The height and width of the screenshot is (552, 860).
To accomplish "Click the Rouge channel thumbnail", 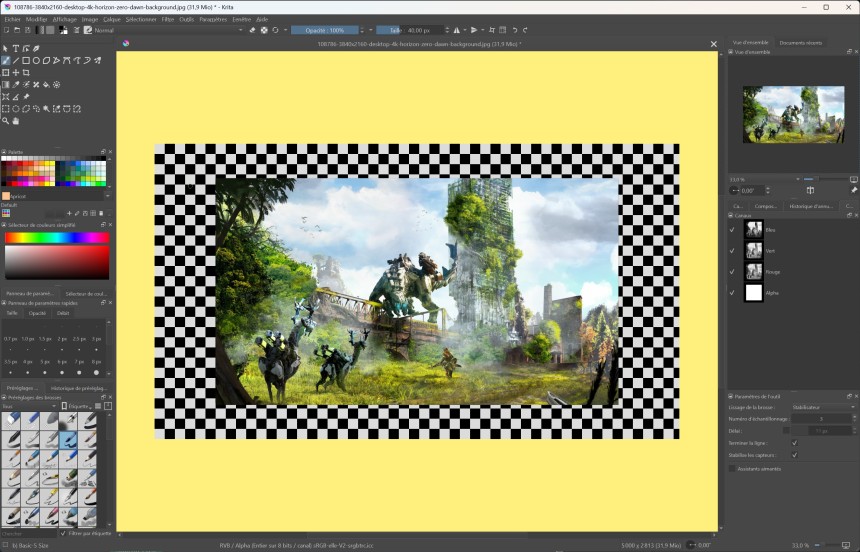I will tap(754, 271).
